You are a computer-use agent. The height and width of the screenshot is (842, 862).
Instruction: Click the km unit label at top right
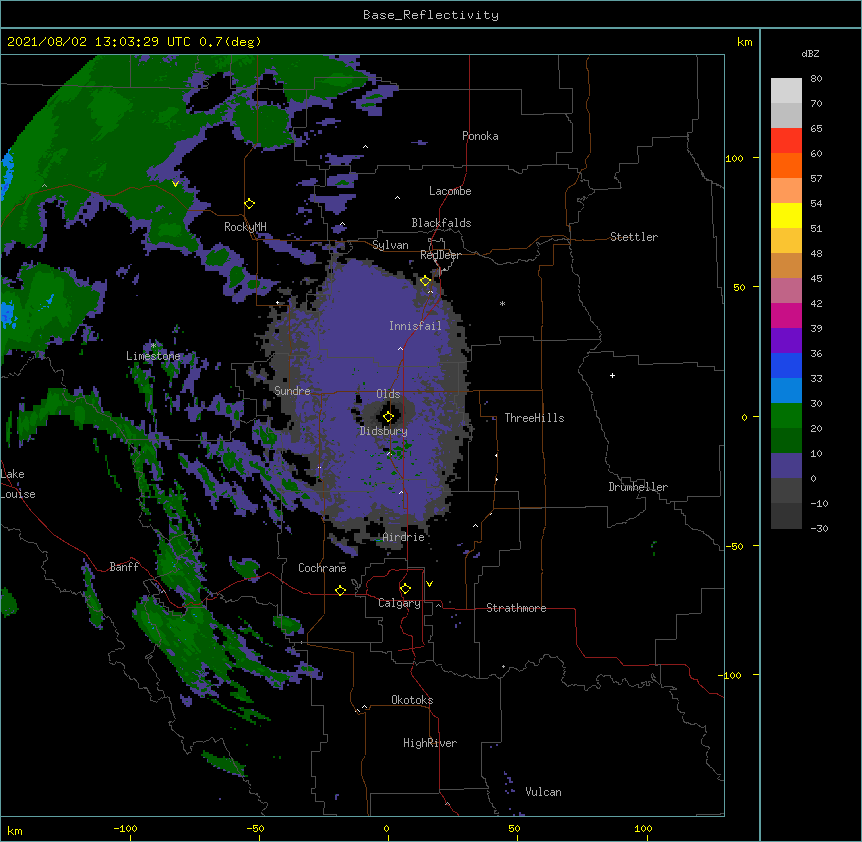[x=744, y=42]
